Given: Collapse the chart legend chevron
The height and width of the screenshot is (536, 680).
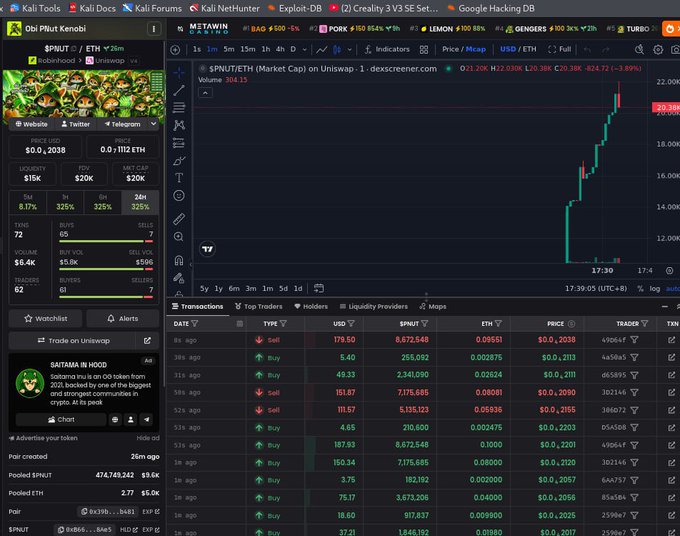Looking at the screenshot, I should click(x=206, y=93).
